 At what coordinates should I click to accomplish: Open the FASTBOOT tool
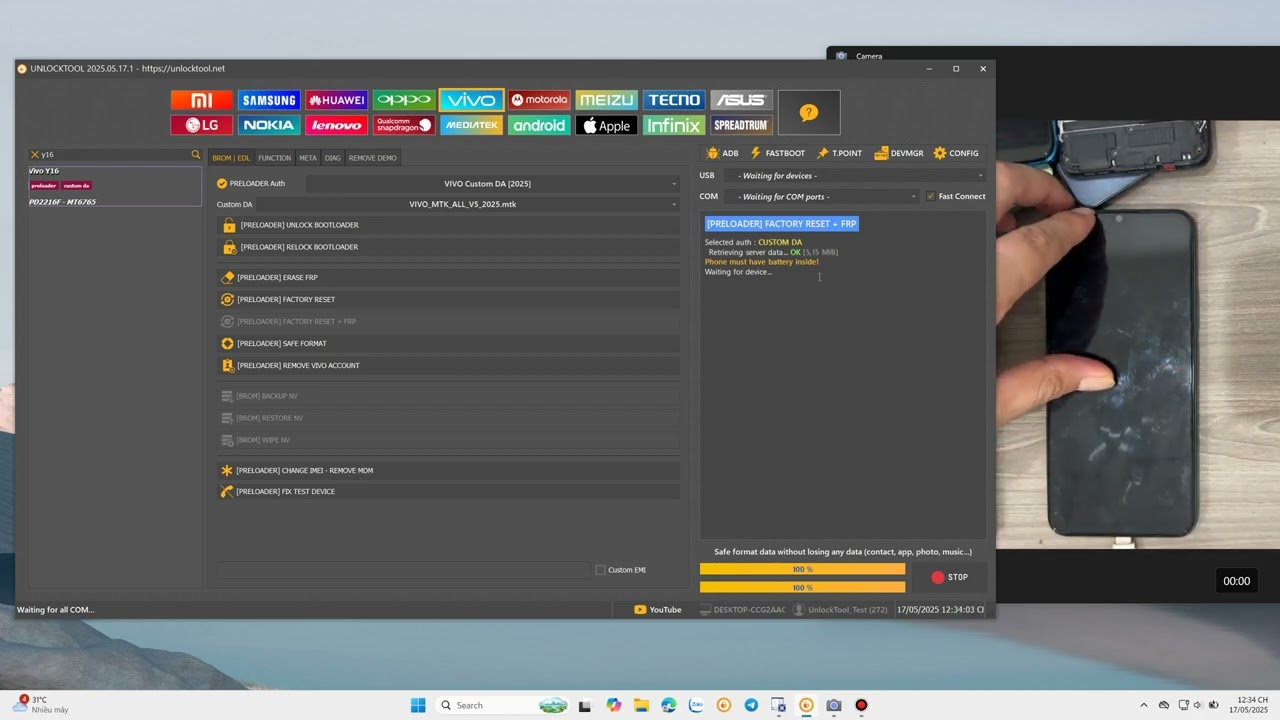777,153
